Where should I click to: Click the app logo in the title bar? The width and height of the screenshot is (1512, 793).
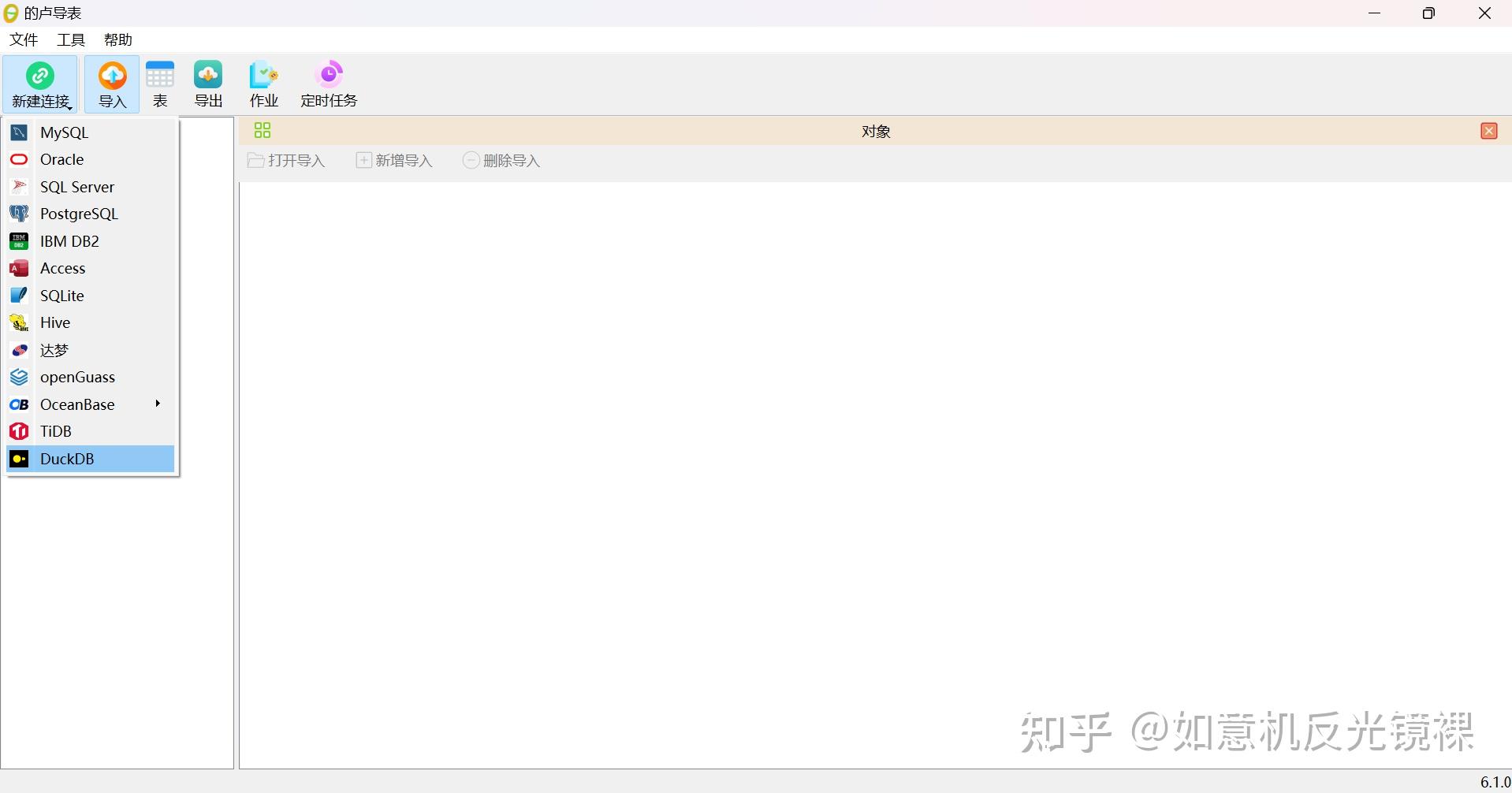click(11, 13)
